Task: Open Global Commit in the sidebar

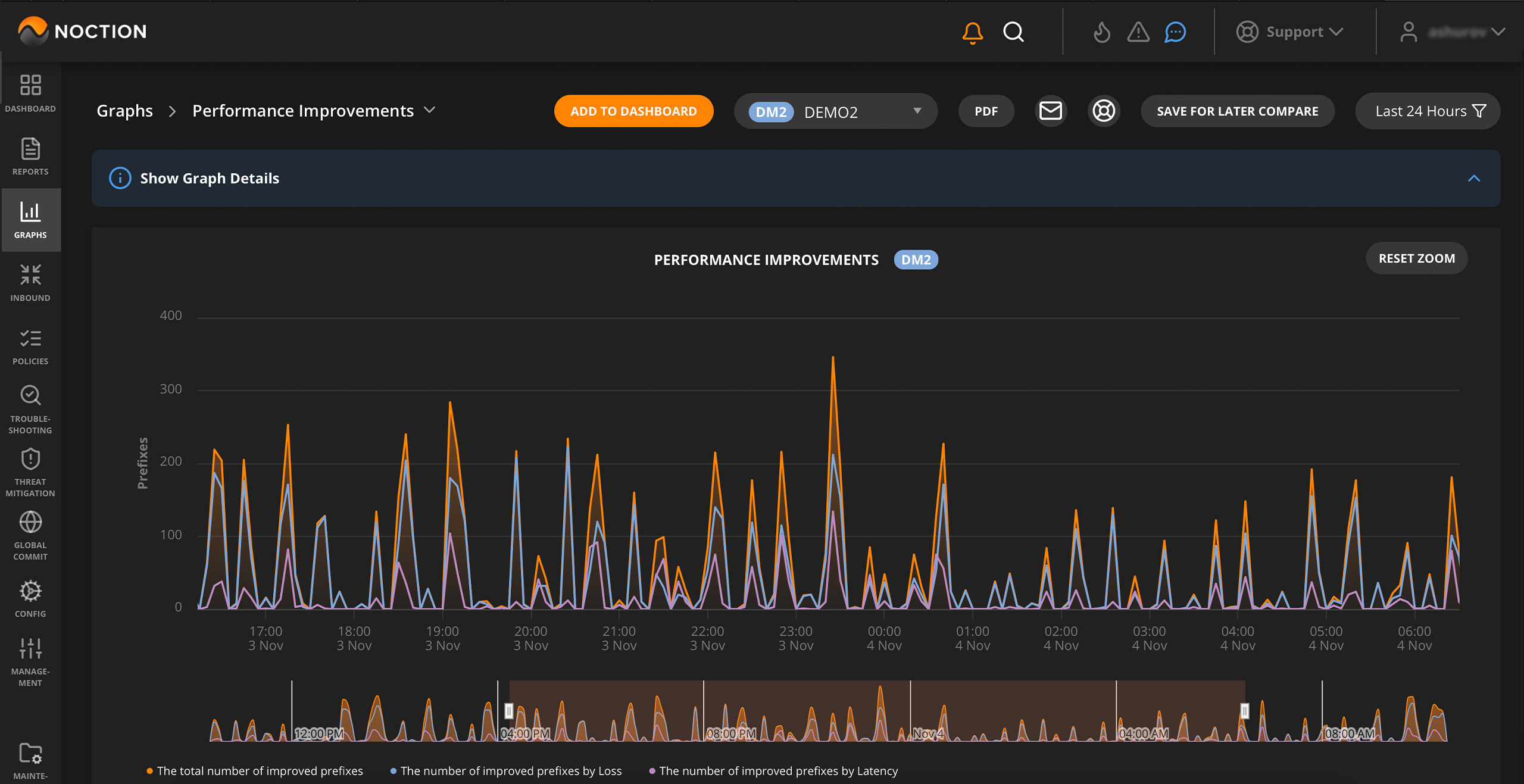Action: pyautogui.click(x=30, y=535)
